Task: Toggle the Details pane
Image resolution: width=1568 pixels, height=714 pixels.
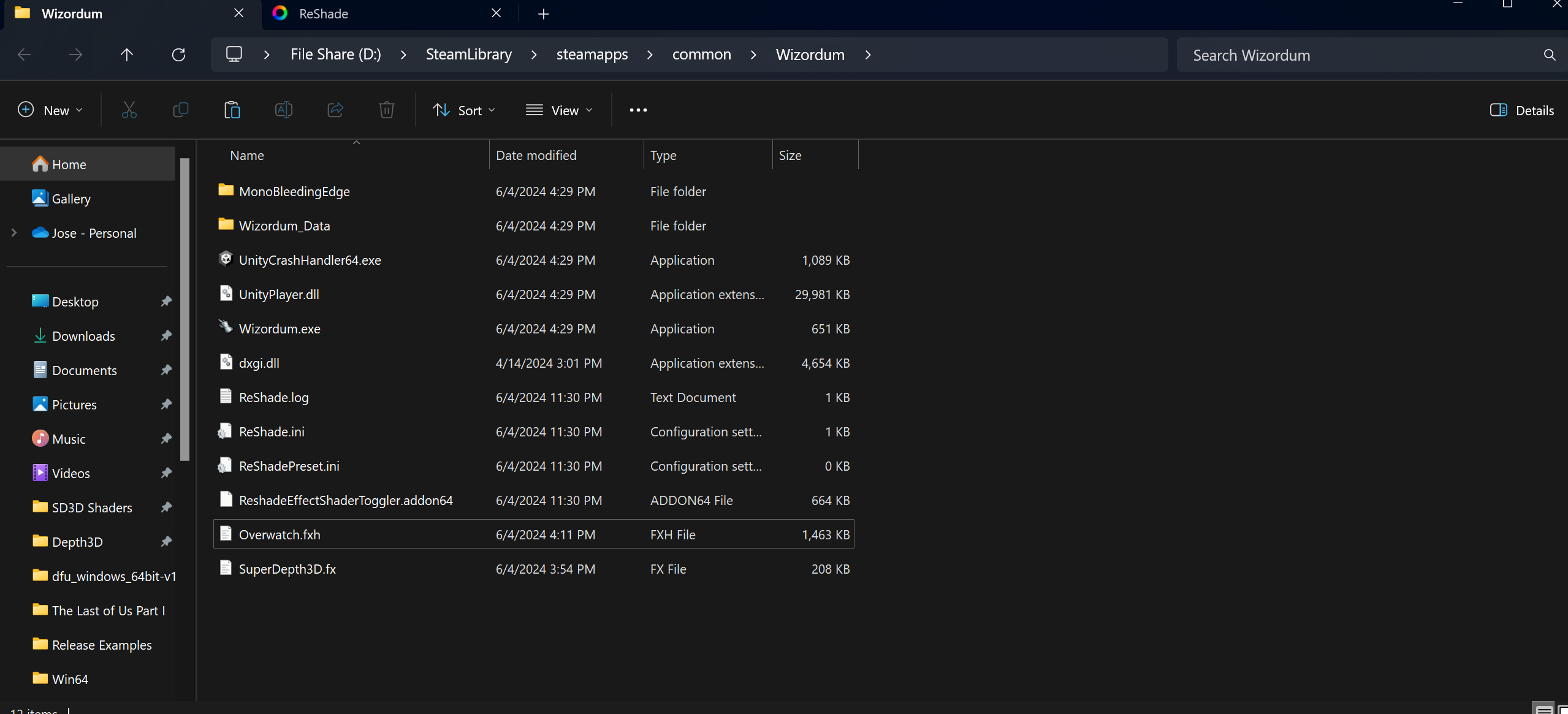Action: [x=1522, y=110]
